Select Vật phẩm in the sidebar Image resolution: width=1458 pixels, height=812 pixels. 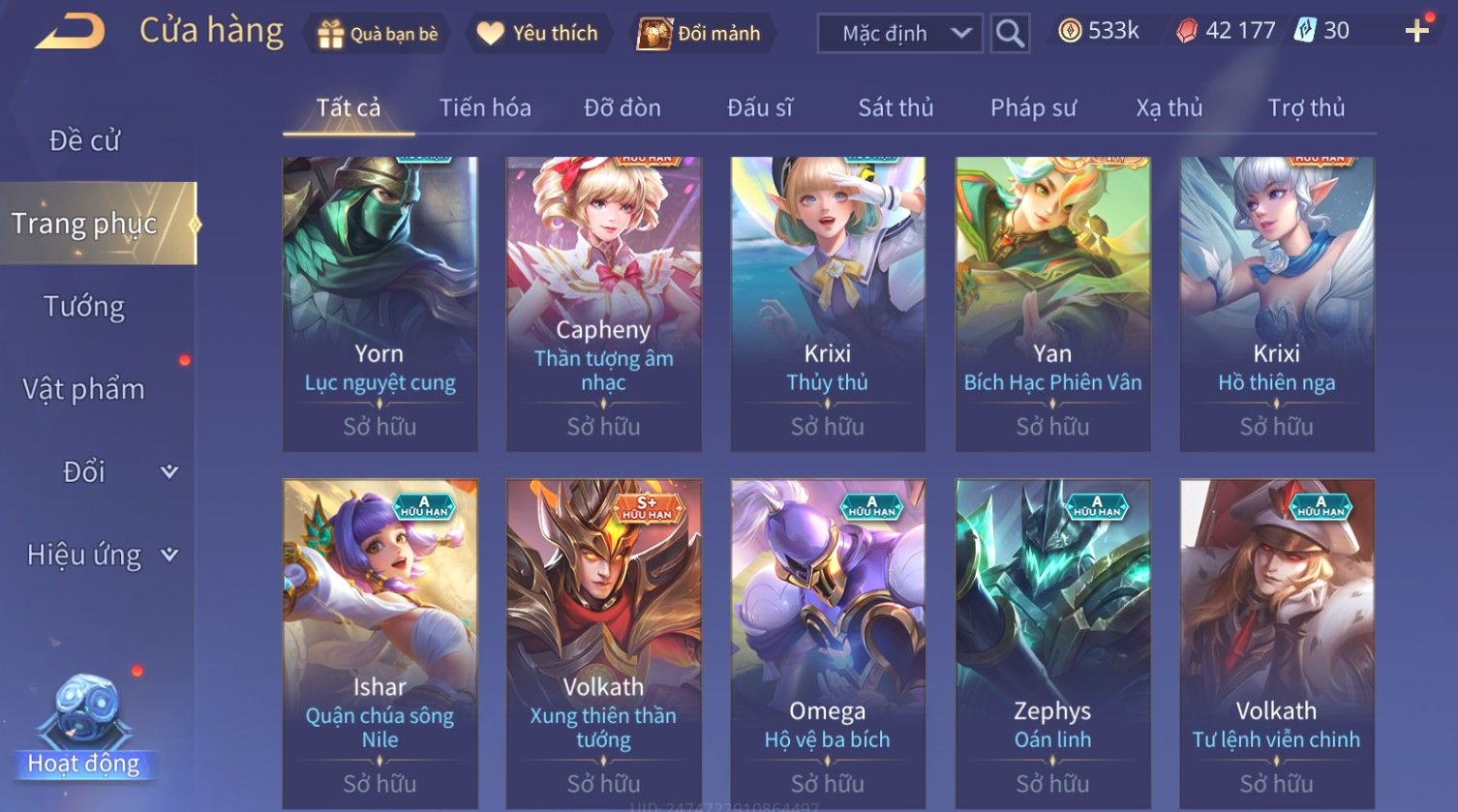pyautogui.click(x=84, y=389)
